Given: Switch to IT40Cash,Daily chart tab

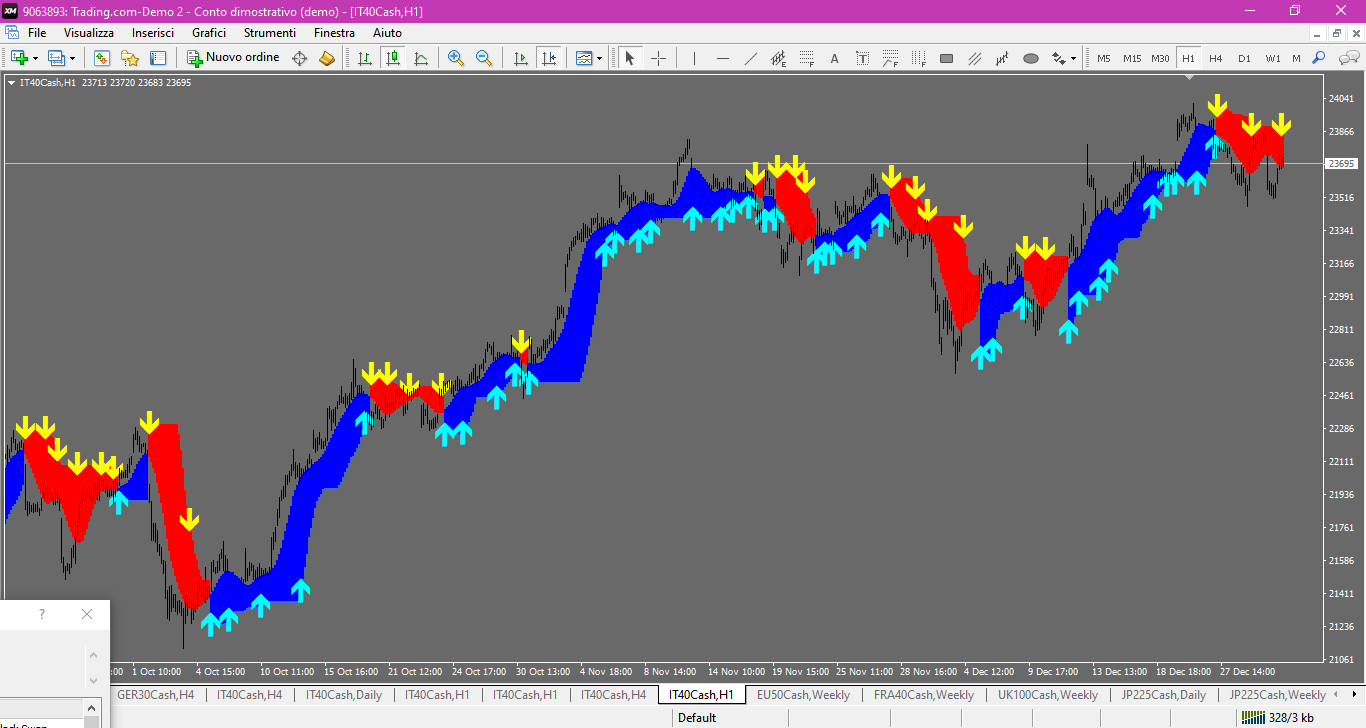Looking at the screenshot, I should tap(344, 694).
